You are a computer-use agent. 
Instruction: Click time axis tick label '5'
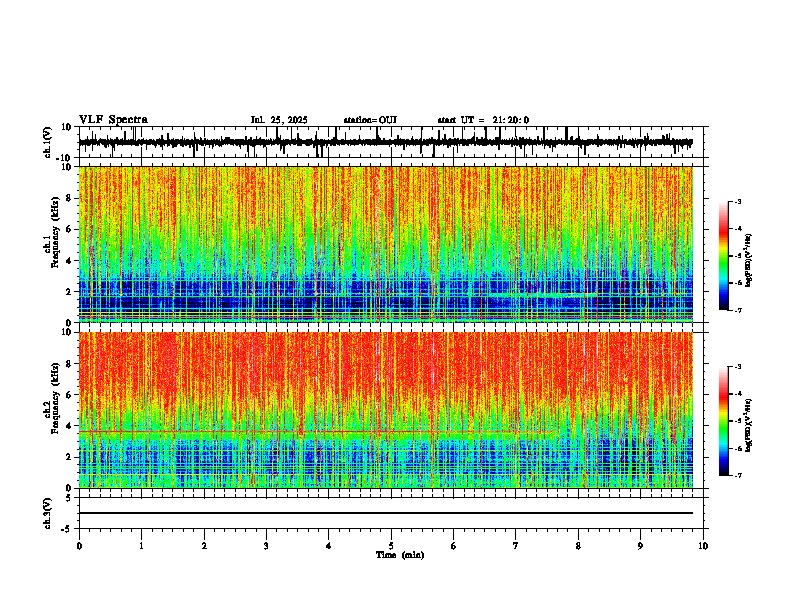(x=391, y=546)
